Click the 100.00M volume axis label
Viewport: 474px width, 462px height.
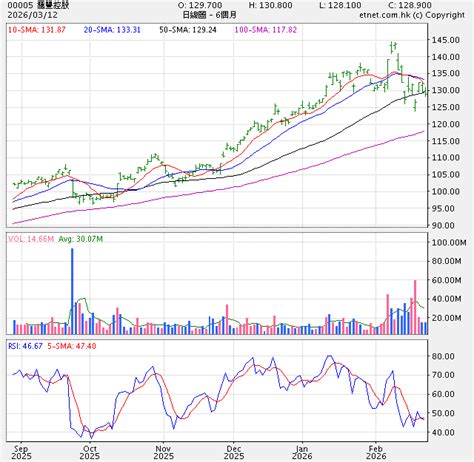click(x=449, y=243)
